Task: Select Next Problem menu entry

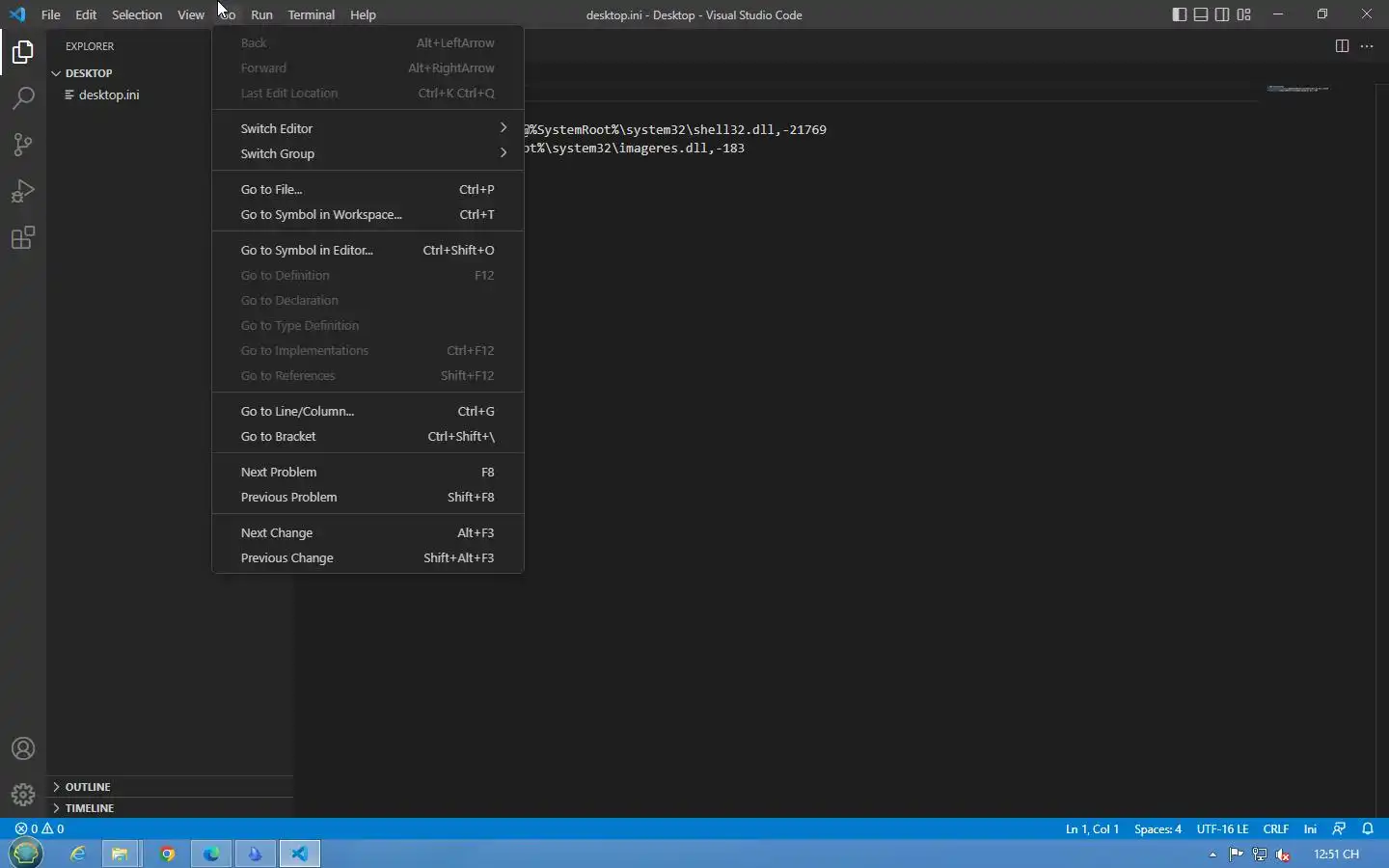Action: coord(368,472)
